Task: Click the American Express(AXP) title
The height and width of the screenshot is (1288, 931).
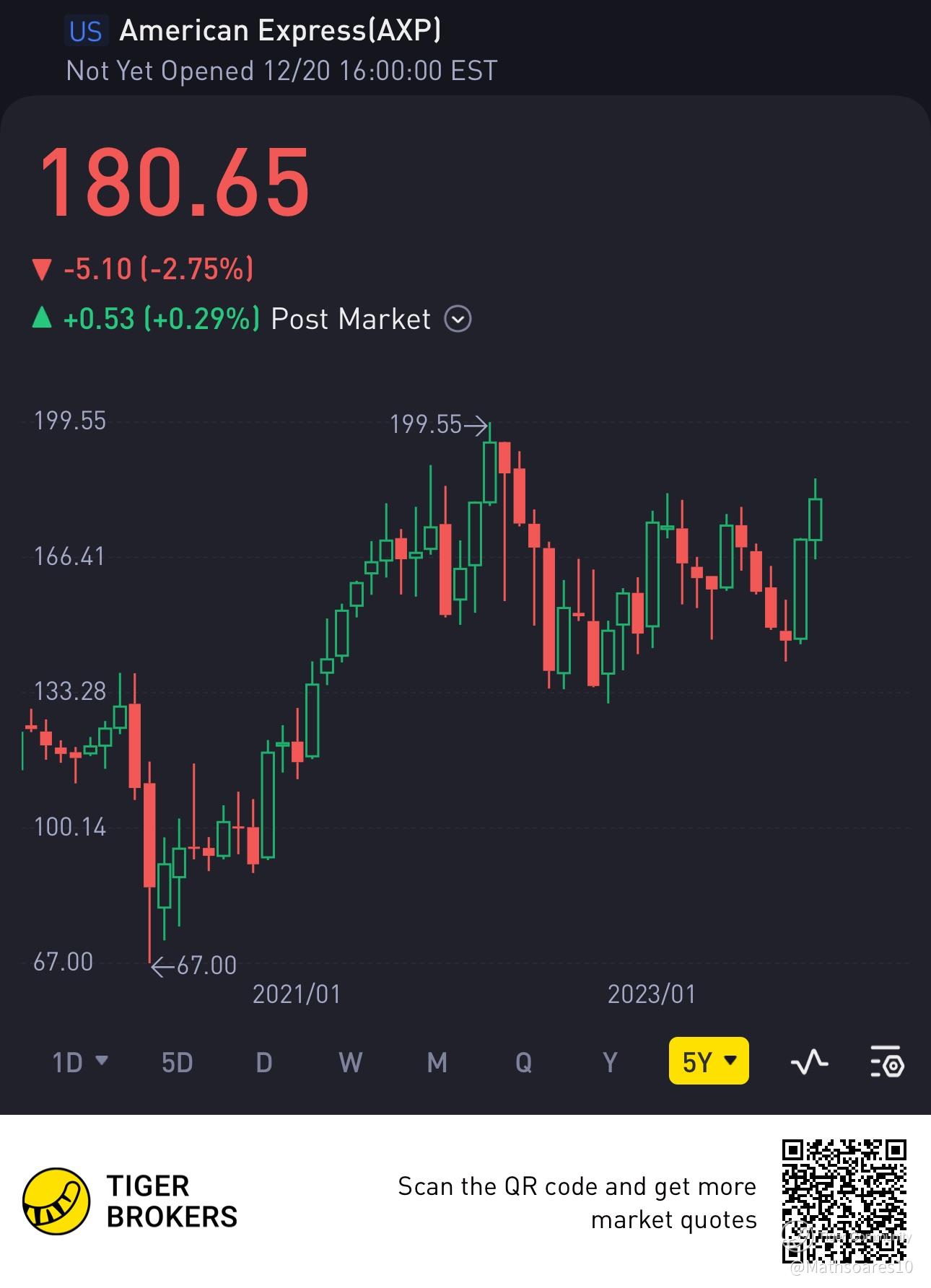Action: tap(280, 30)
